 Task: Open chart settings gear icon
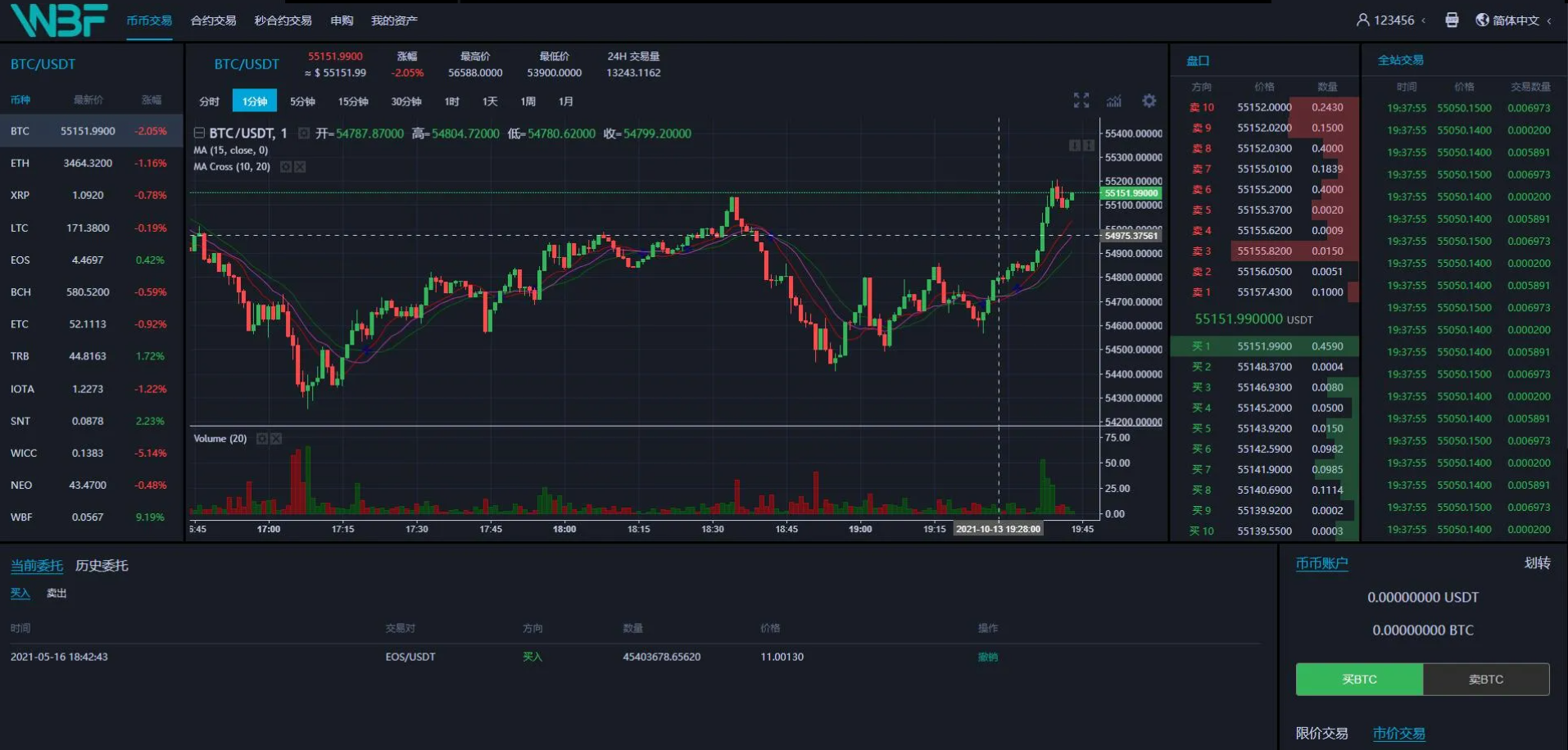(x=1149, y=101)
